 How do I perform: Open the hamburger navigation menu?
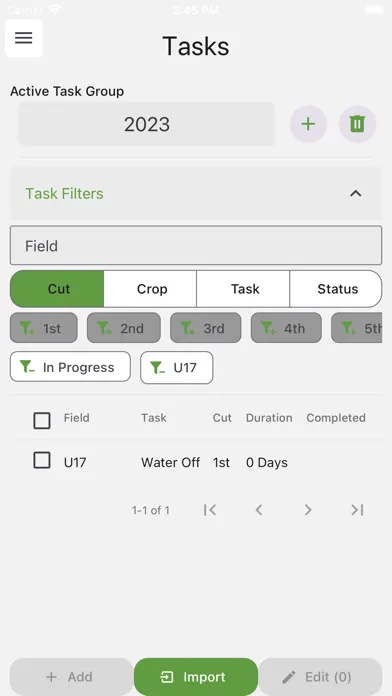(x=24, y=38)
